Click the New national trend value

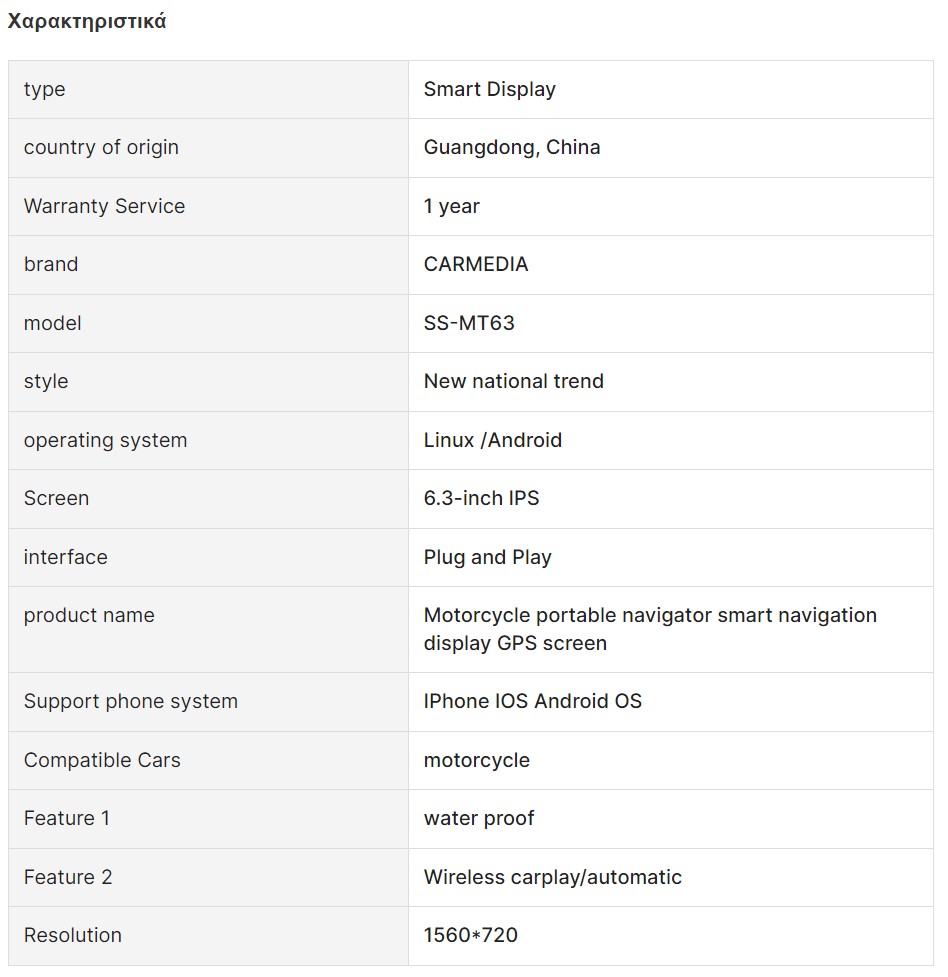[x=514, y=381]
